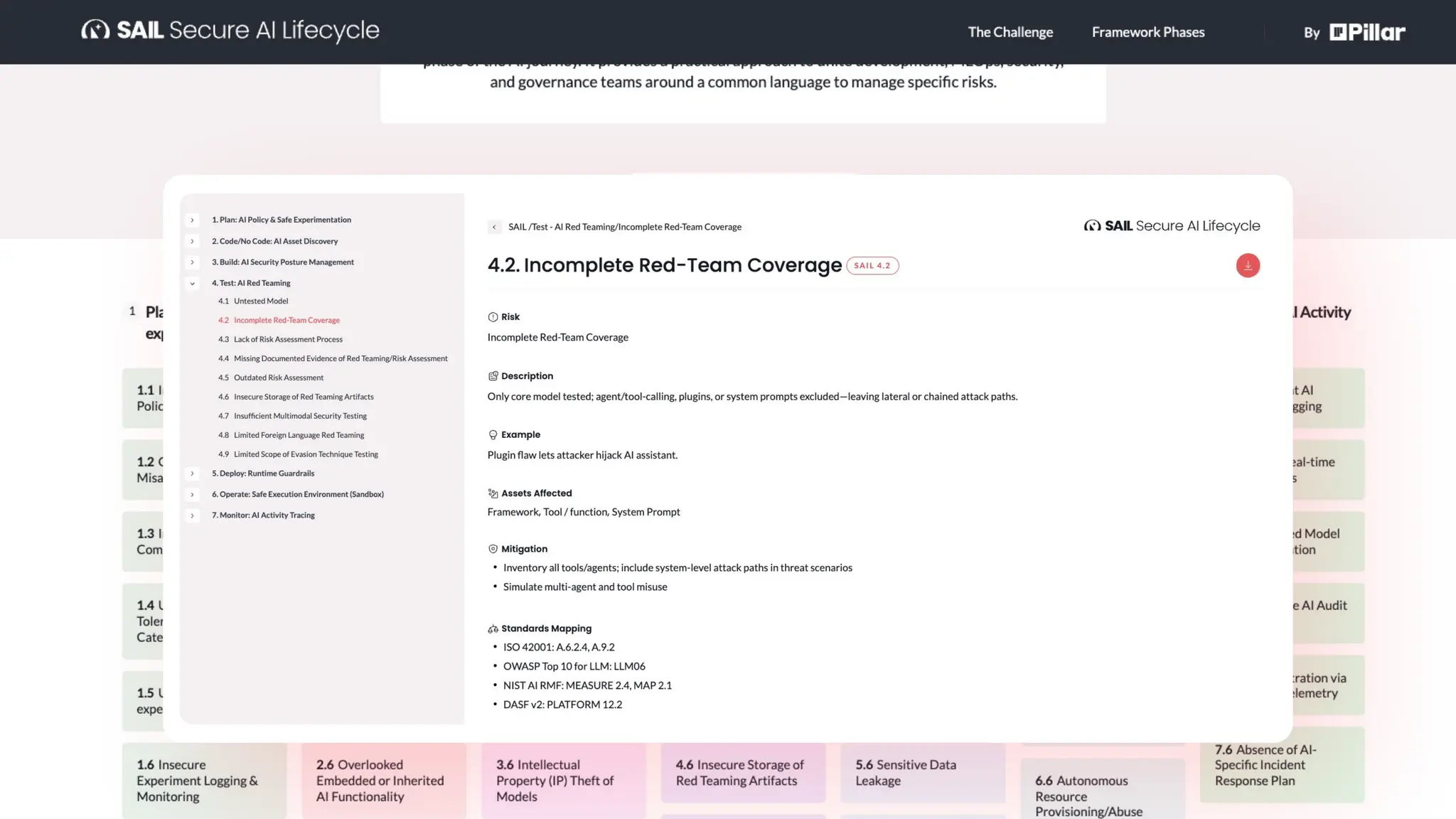This screenshot has height=819, width=1456.
Task: Click the back chevron beside breadcrumb
Action: pyautogui.click(x=494, y=227)
